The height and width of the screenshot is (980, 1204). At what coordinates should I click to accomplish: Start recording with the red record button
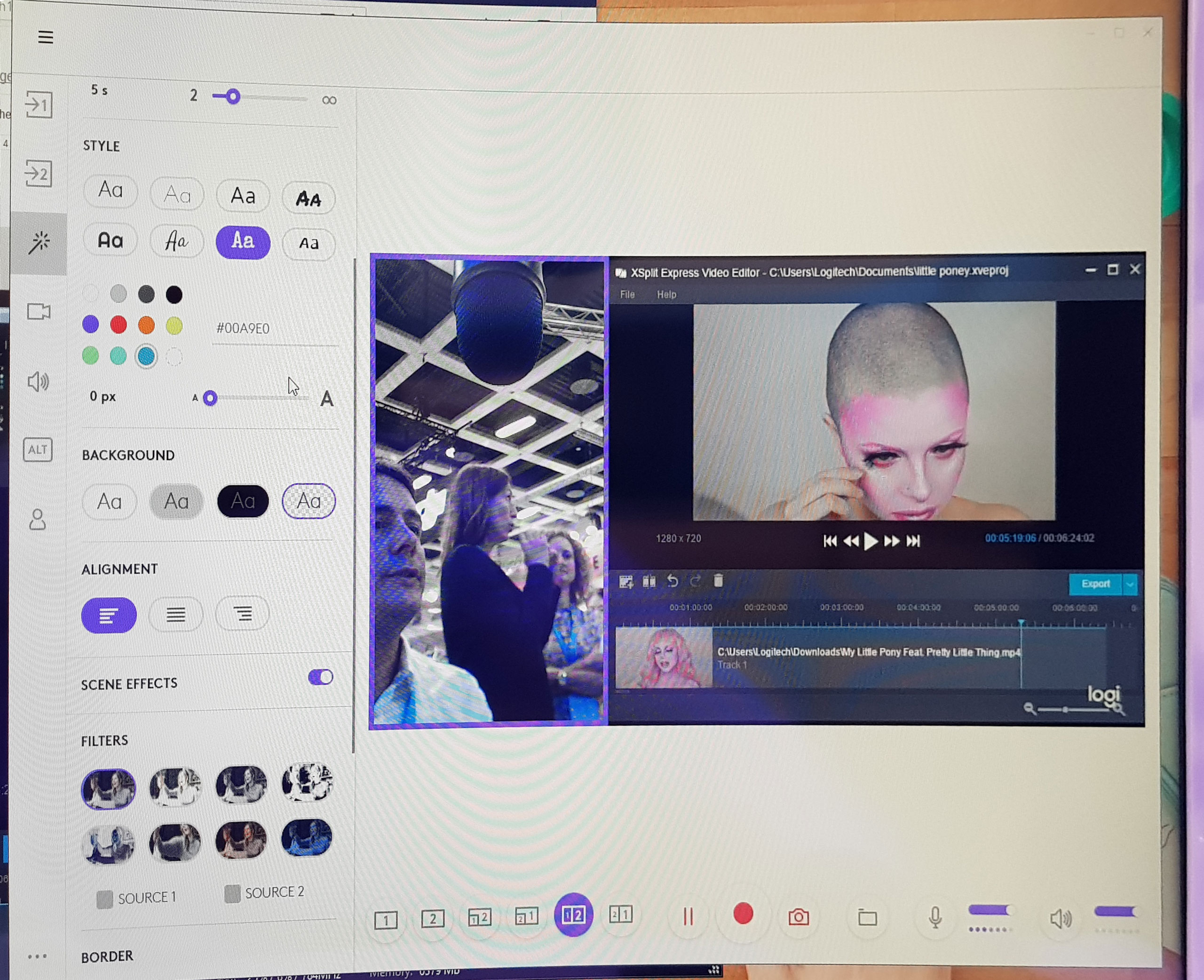coord(743,914)
